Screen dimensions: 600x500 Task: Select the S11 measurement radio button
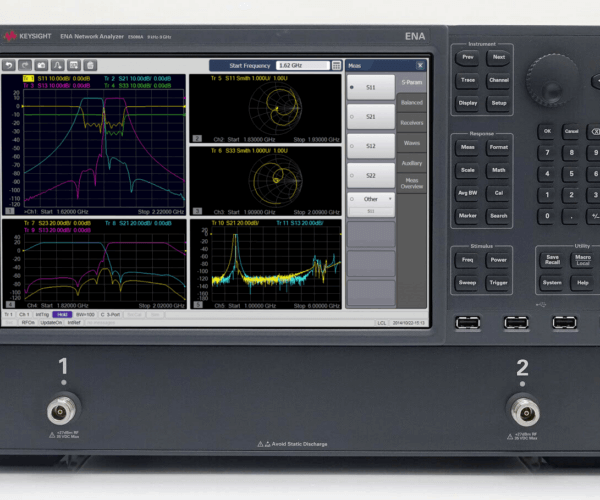click(x=352, y=87)
